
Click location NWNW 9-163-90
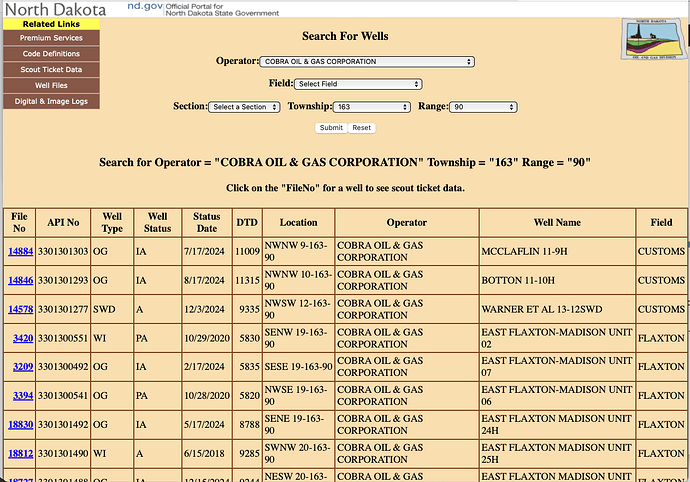click(296, 251)
